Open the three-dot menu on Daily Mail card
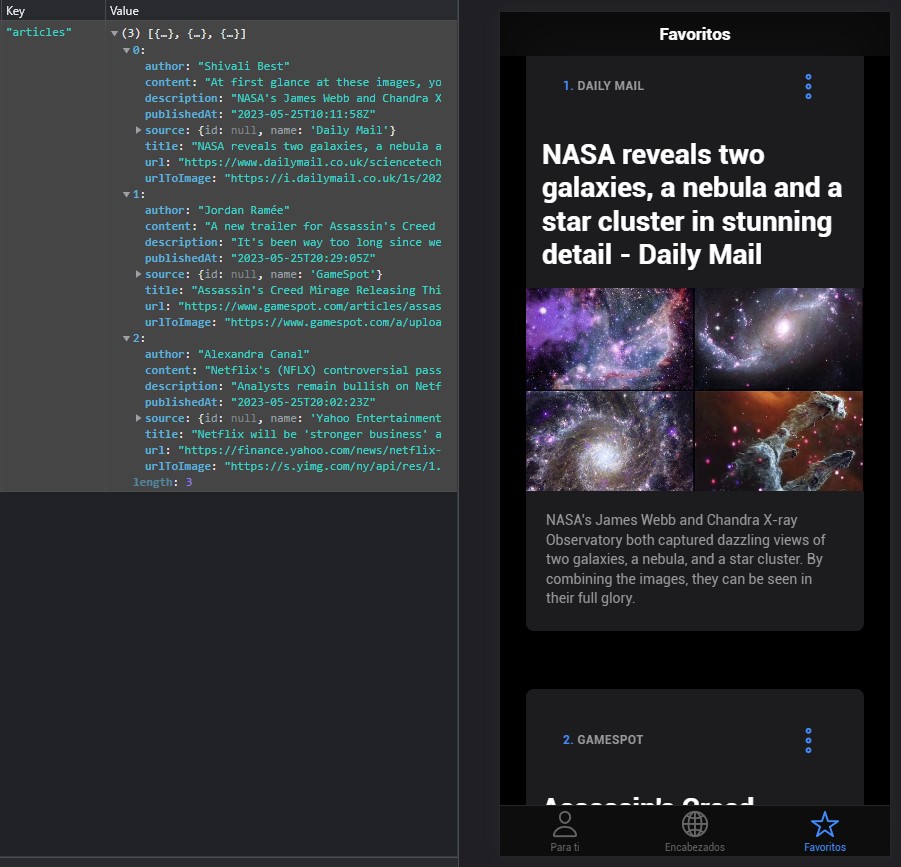 [808, 86]
